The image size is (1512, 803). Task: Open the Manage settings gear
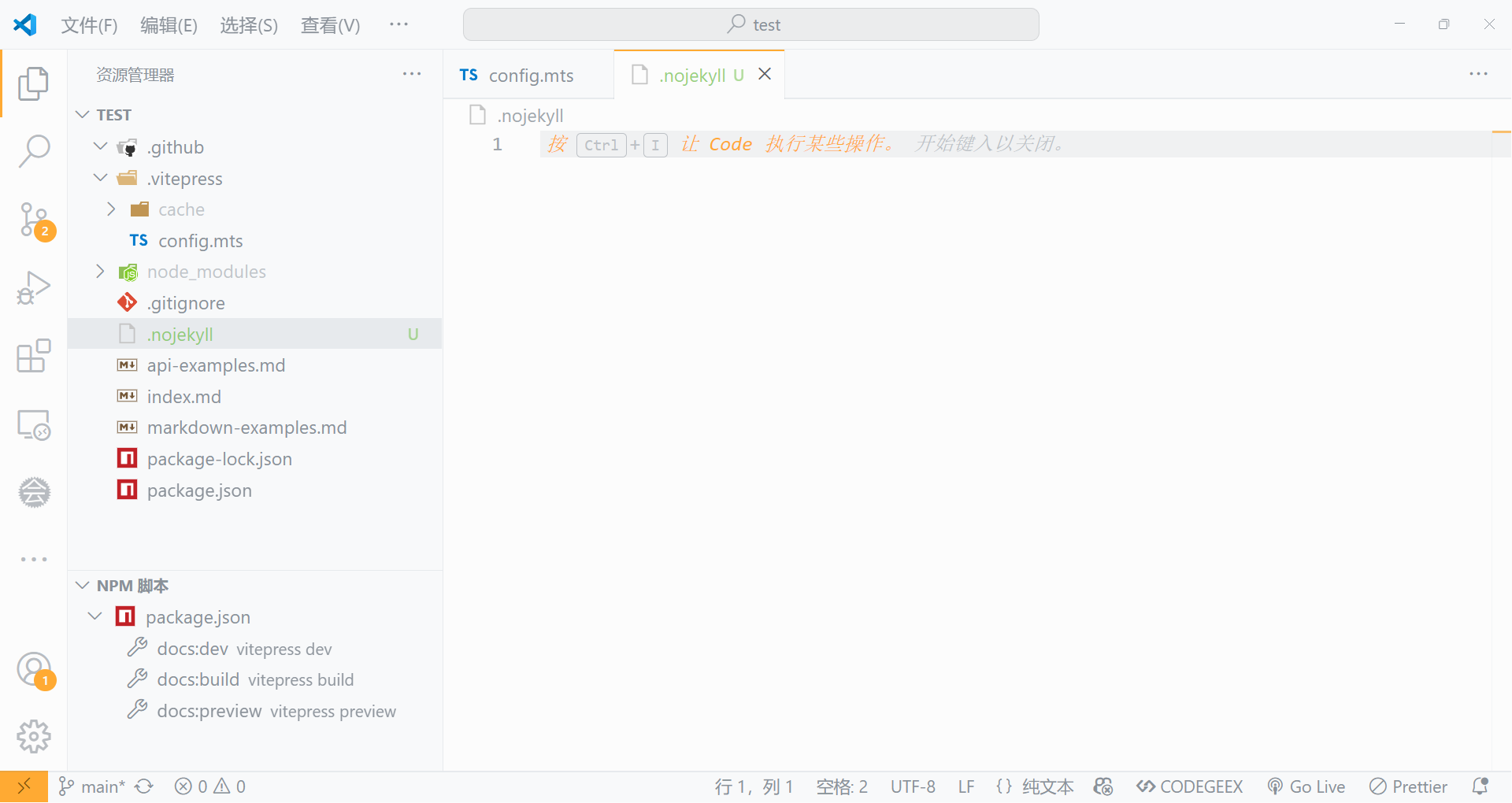pyautogui.click(x=34, y=736)
